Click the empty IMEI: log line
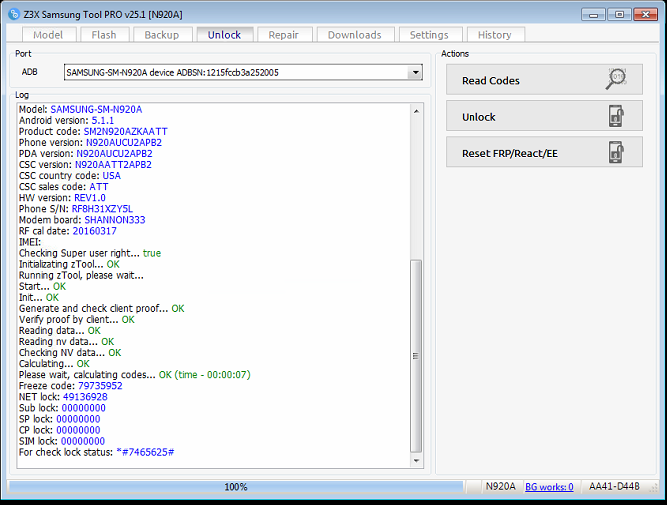This screenshot has height=505, width=667. point(30,243)
